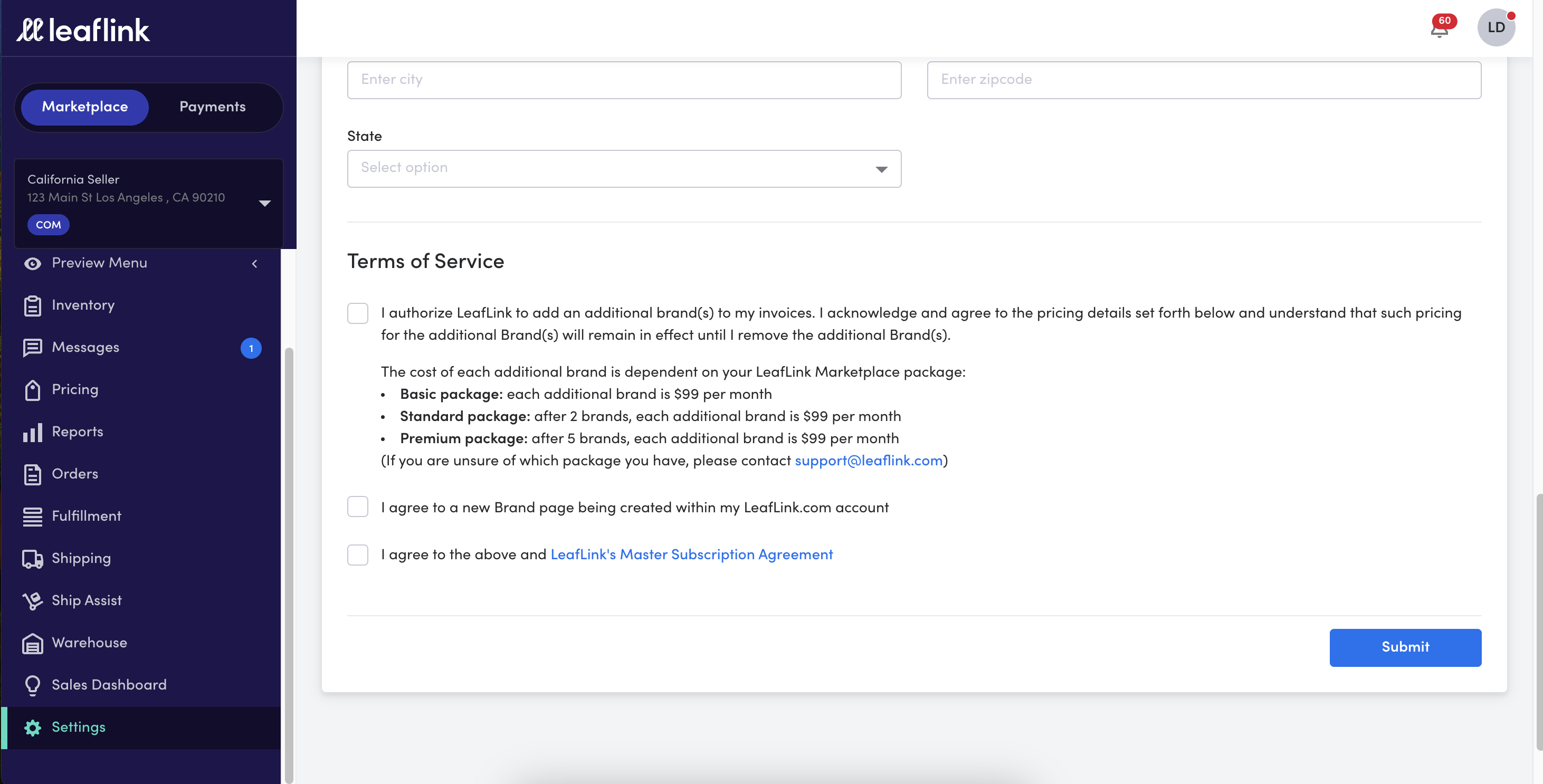Switch to the Marketplace tab
Image resolution: width=1543 pixels, height=784 pixels.
pyautogui.click(x=85, y=107)
